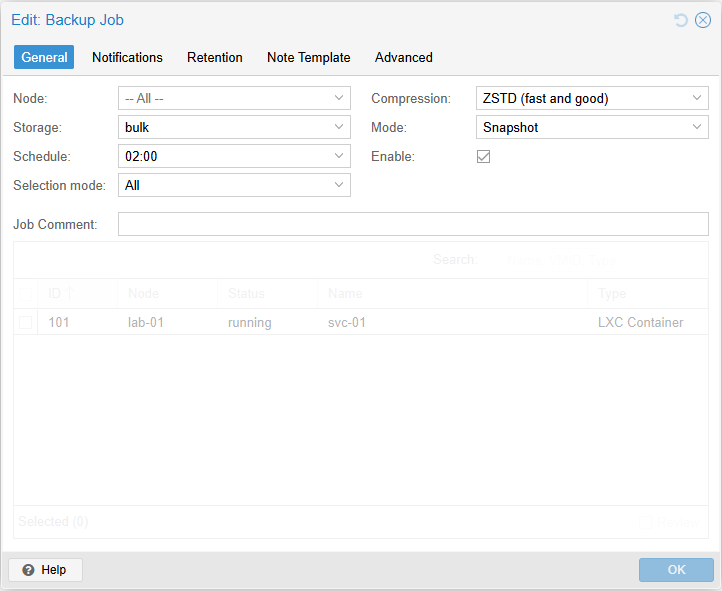The image size is (722, 591).
Task: Click the Type column header
Action: point(647,293)
